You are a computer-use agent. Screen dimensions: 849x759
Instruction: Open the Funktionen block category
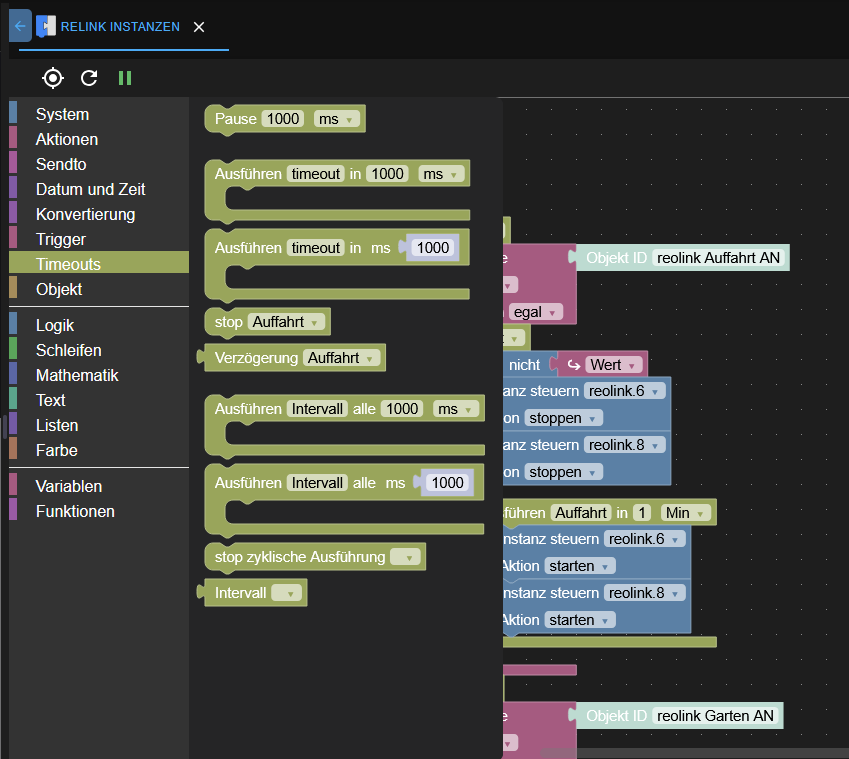[x=75, y=511]
